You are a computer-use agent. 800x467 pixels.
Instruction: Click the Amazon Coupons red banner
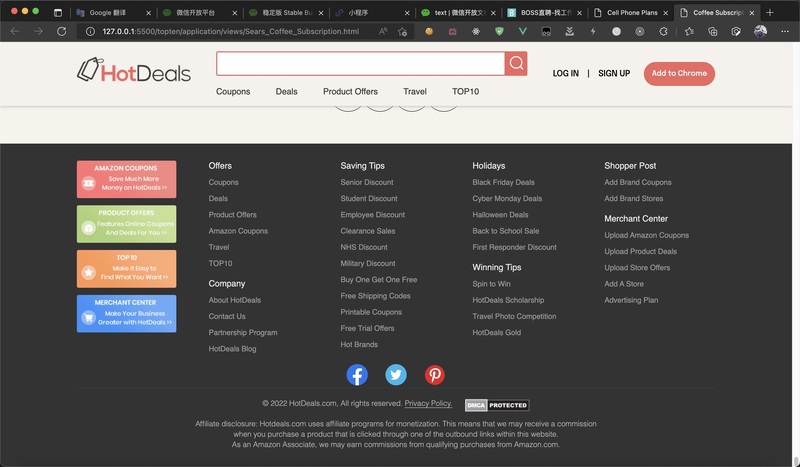127,179
